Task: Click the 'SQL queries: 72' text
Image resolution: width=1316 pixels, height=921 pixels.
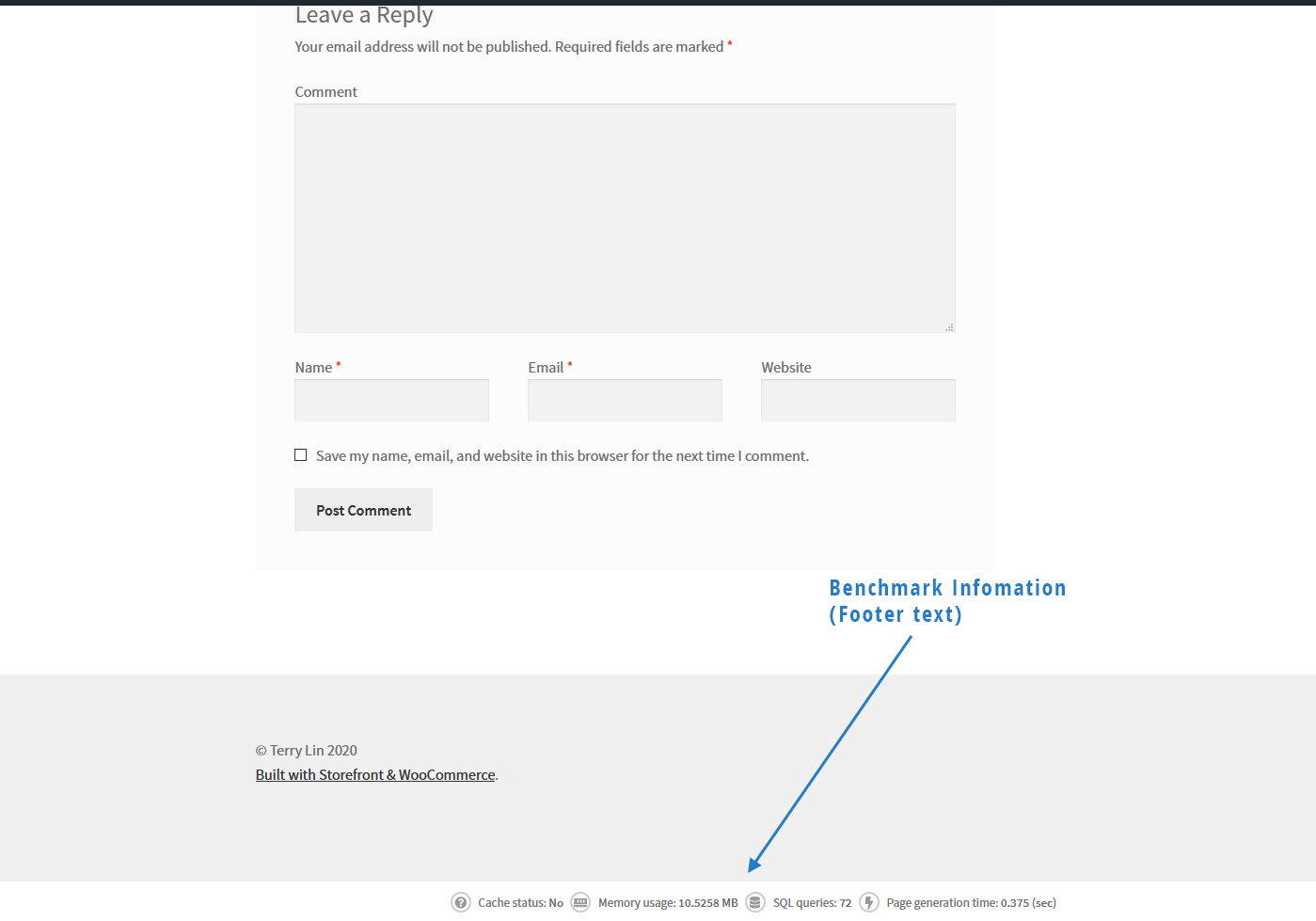Action: tap(812, 903)
